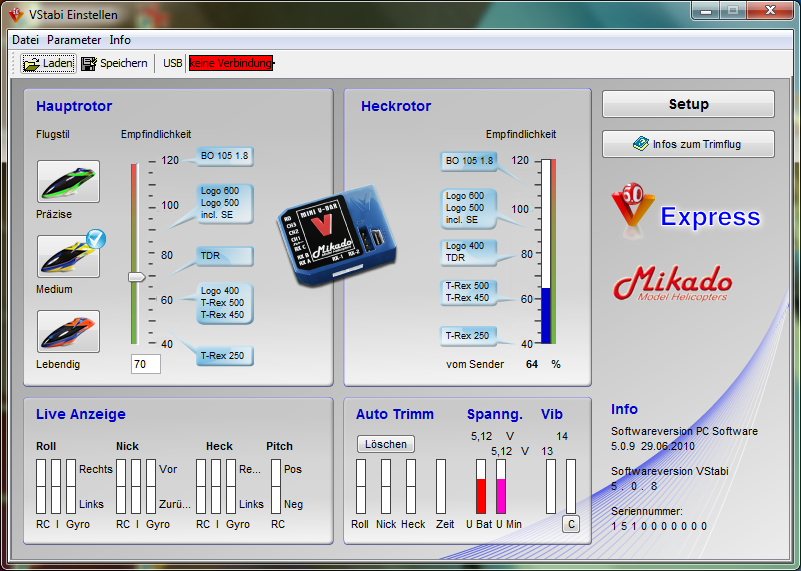Click Hauptrotor Logo 600 Logo 500 preset label
Image resolution: width=801 pixels, height=571 pixels.
225,203
